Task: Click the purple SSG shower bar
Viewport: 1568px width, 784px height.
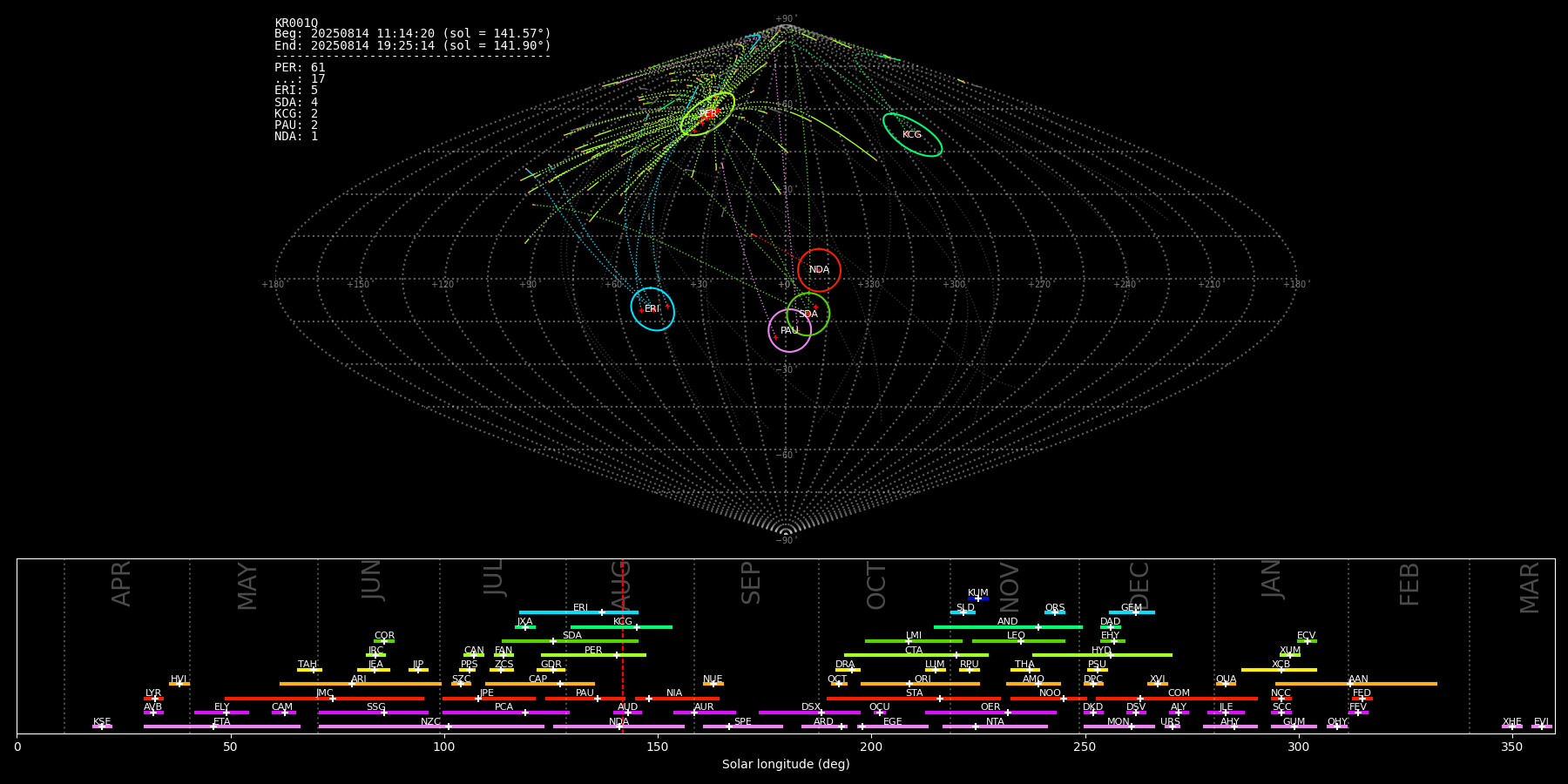Action: pyautogui.click(x=373, y=713)
